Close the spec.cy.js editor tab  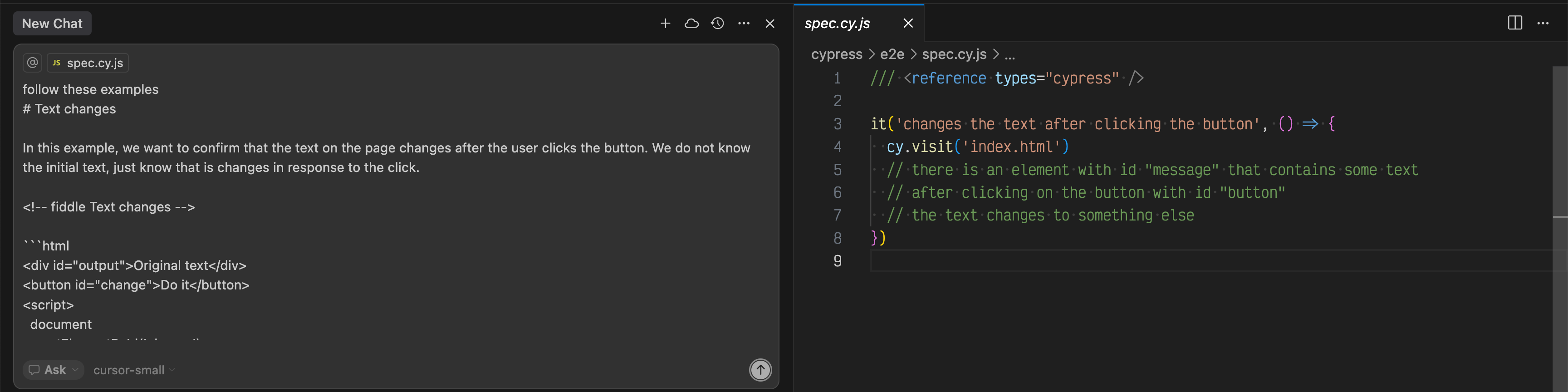[x=908, y=23]
